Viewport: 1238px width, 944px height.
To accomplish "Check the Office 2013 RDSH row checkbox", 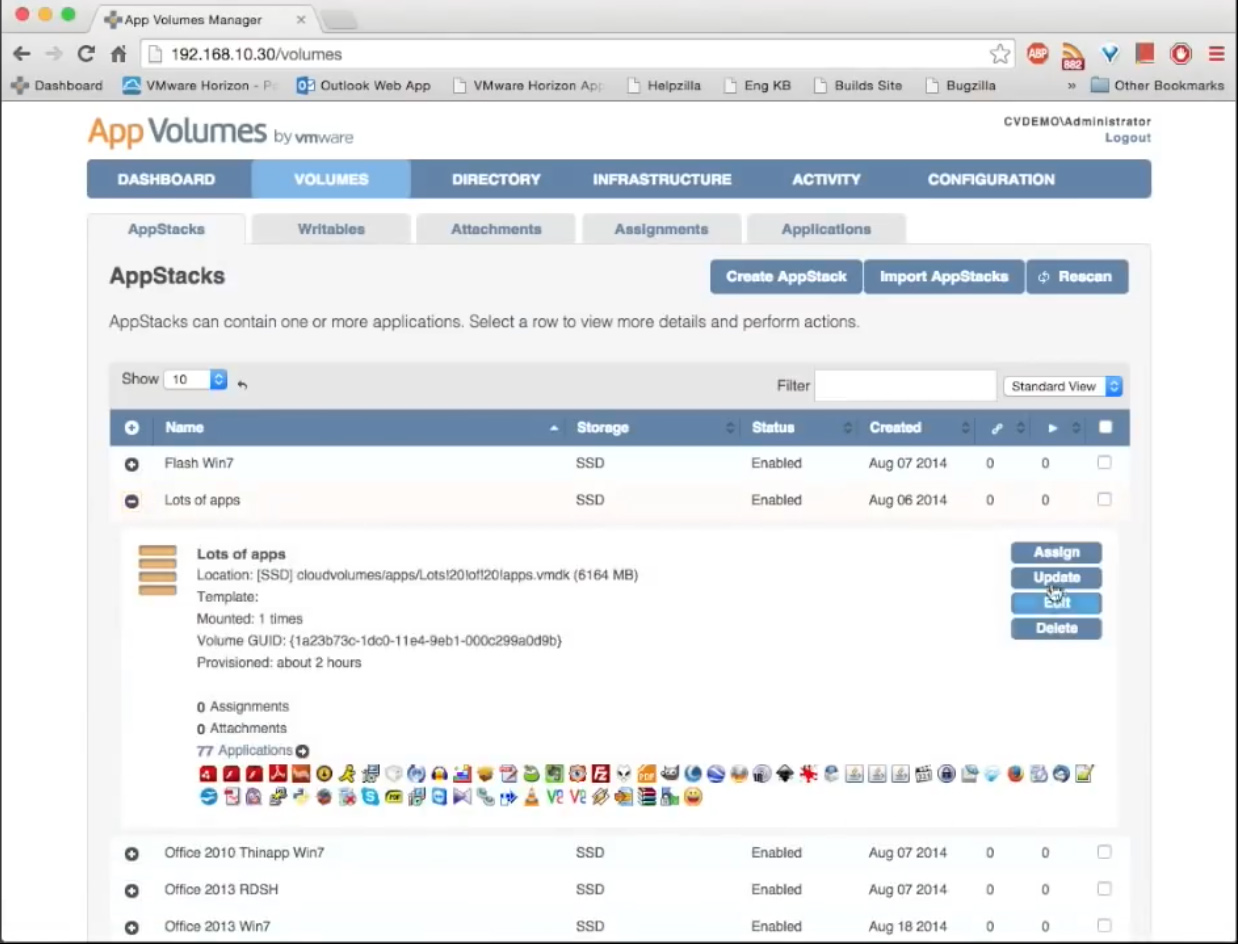I will [1104, 889].
